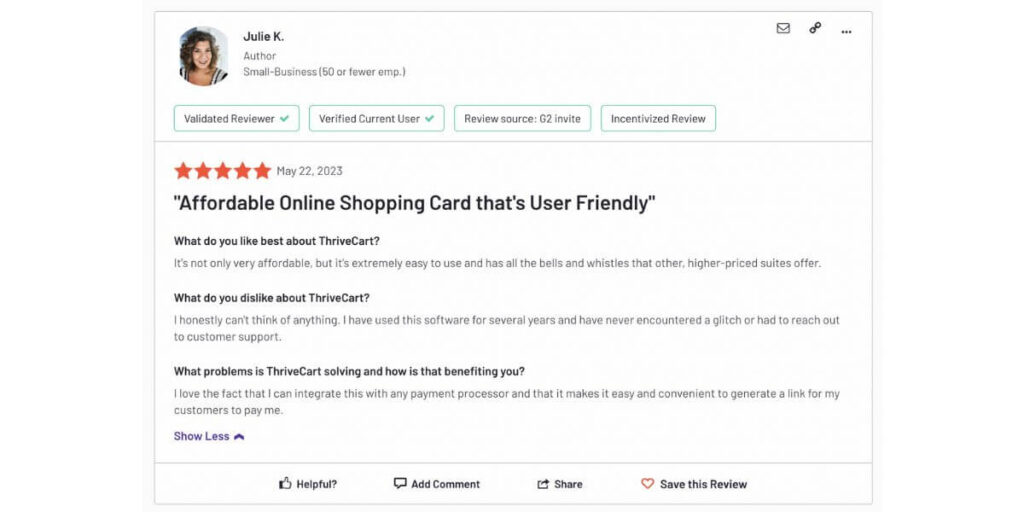Click the heart Save this Review icon
Image resolution: width=1024 pixels, height=512 pixels.
pyautogui.click(x=647, y=484)
